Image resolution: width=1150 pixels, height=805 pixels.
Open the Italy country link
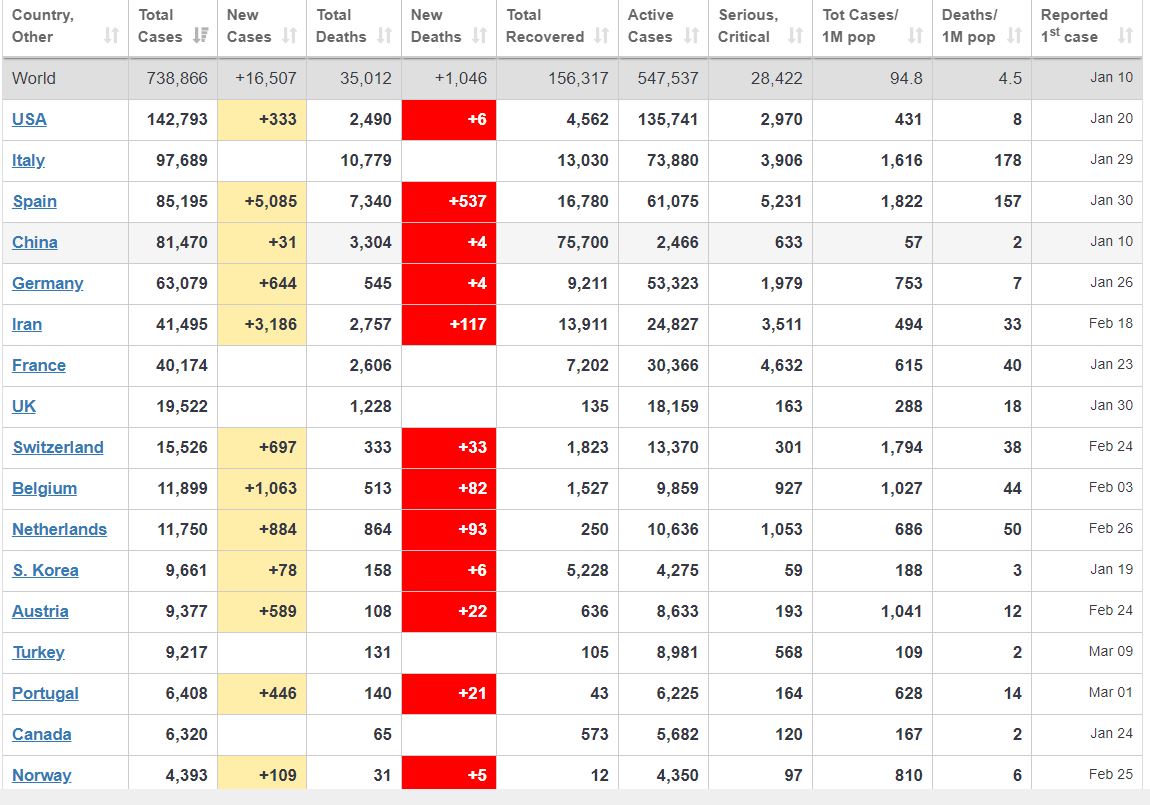(28, 160)
